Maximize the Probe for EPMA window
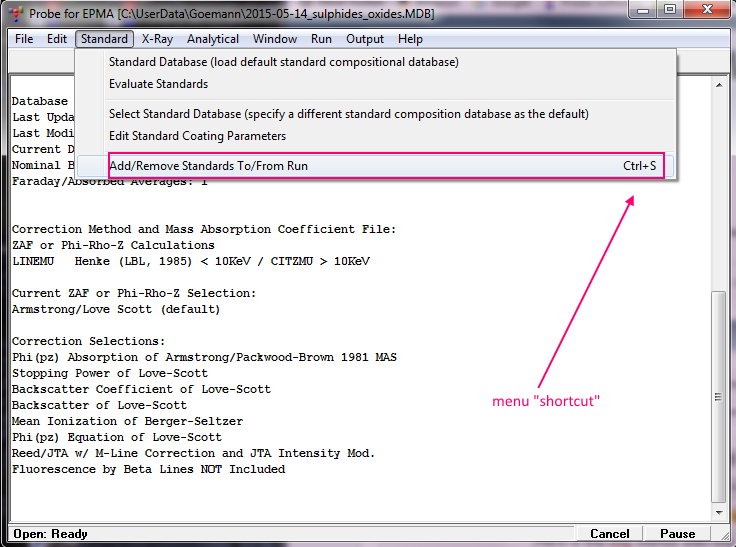This screenshot has width=736, height=547. [x=669, y=10]
